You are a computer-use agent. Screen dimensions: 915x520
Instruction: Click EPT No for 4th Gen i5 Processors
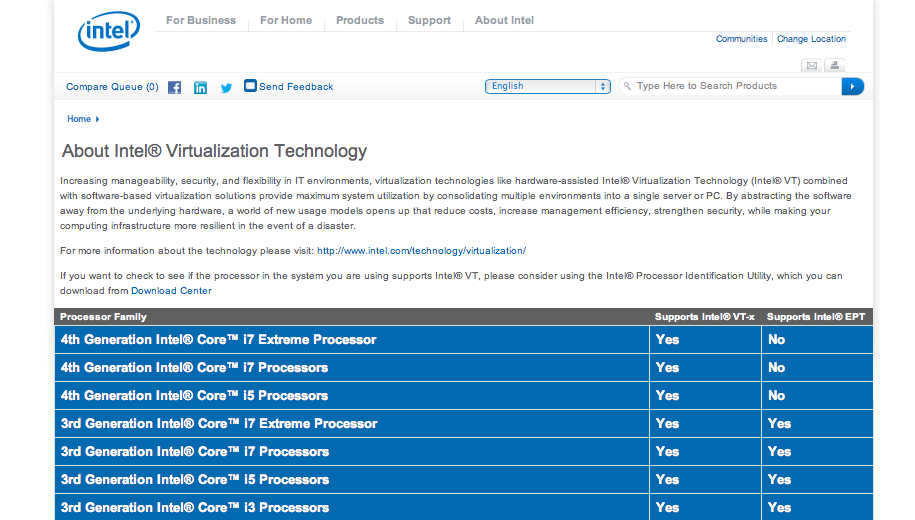[x=776, y=396]
